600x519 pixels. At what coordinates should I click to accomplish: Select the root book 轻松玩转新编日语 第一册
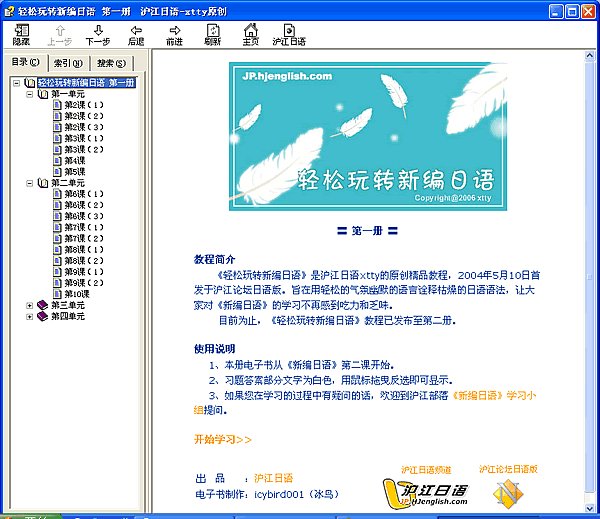click(x=86, y=83)
